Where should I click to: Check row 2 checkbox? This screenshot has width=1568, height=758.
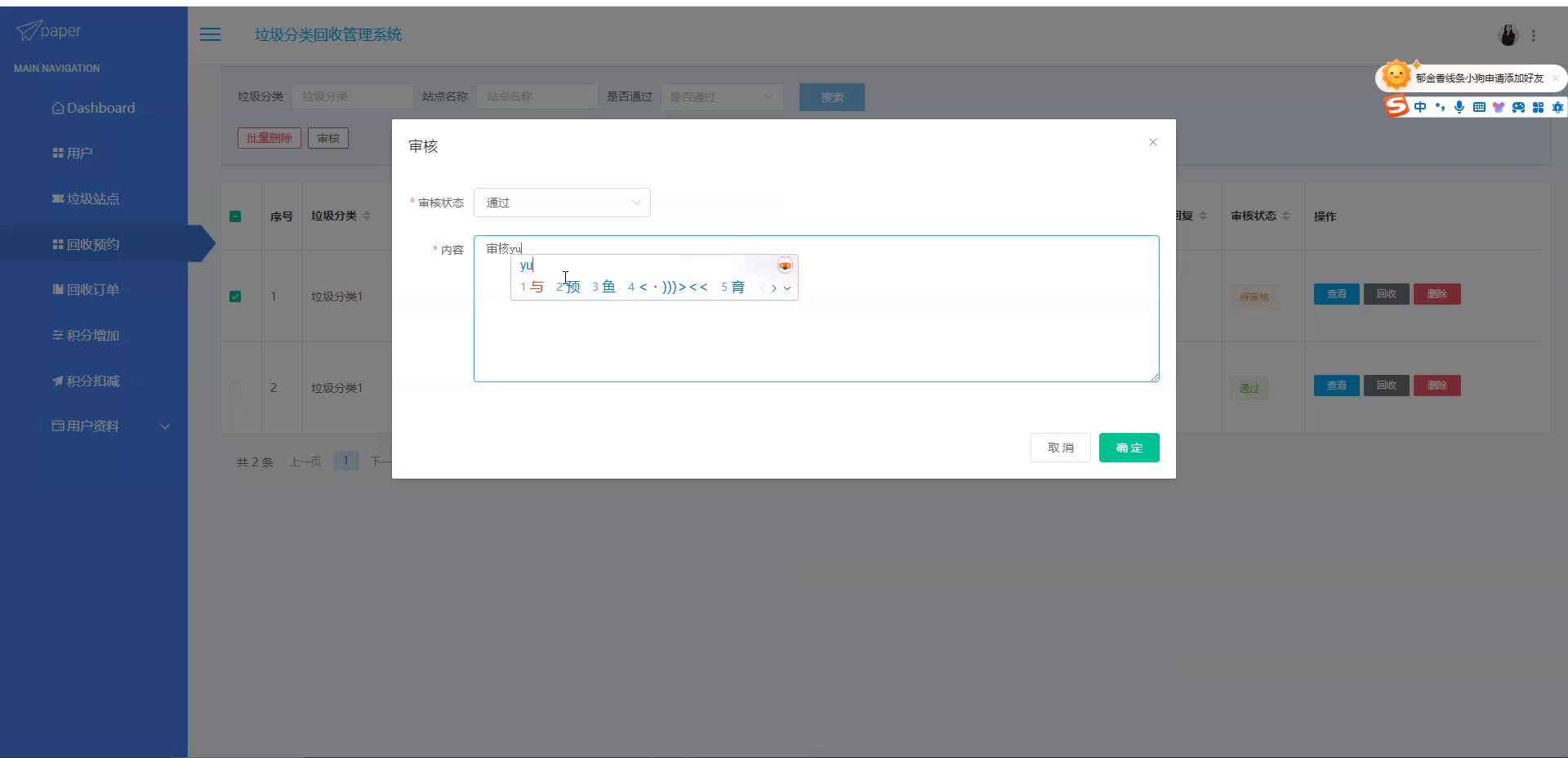(235, 388)
